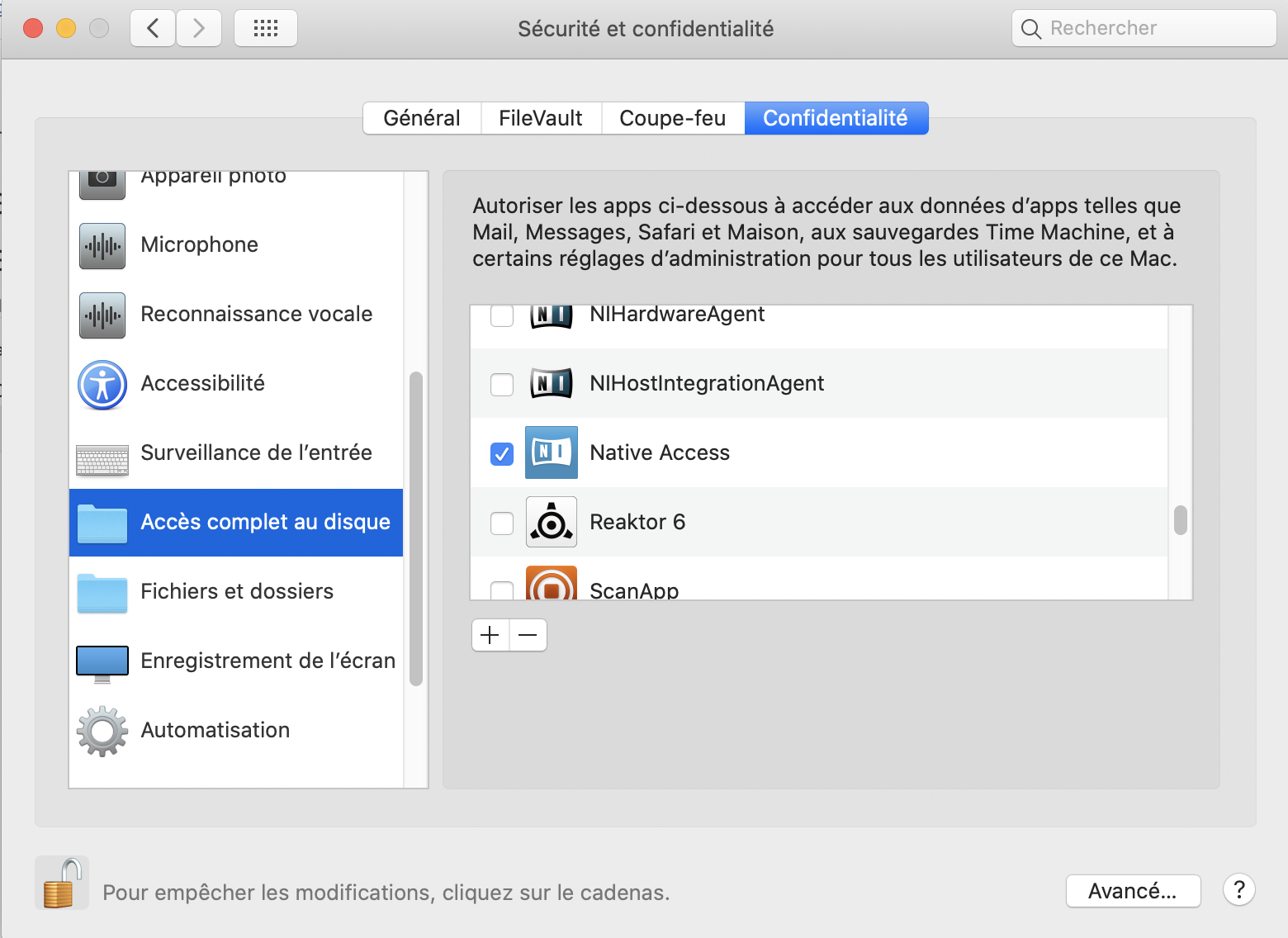The height and width of the screenshot is (938, 1288).
Task: Select Automatisation in the sidebar
Action: pyautogui.click(x=215, y=731)
